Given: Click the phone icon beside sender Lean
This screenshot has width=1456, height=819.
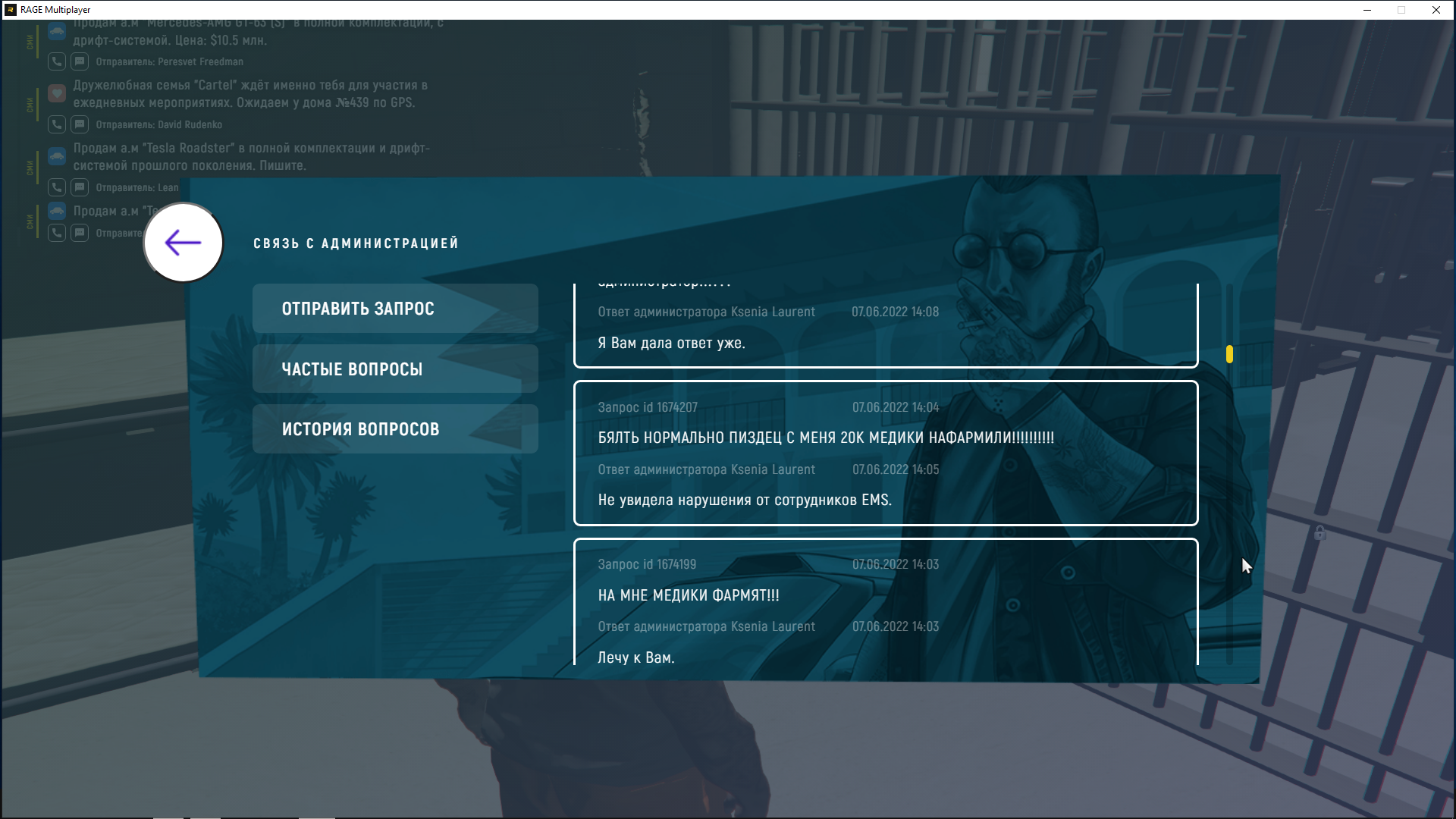Looking at the screenshot, I should point(57,187).
